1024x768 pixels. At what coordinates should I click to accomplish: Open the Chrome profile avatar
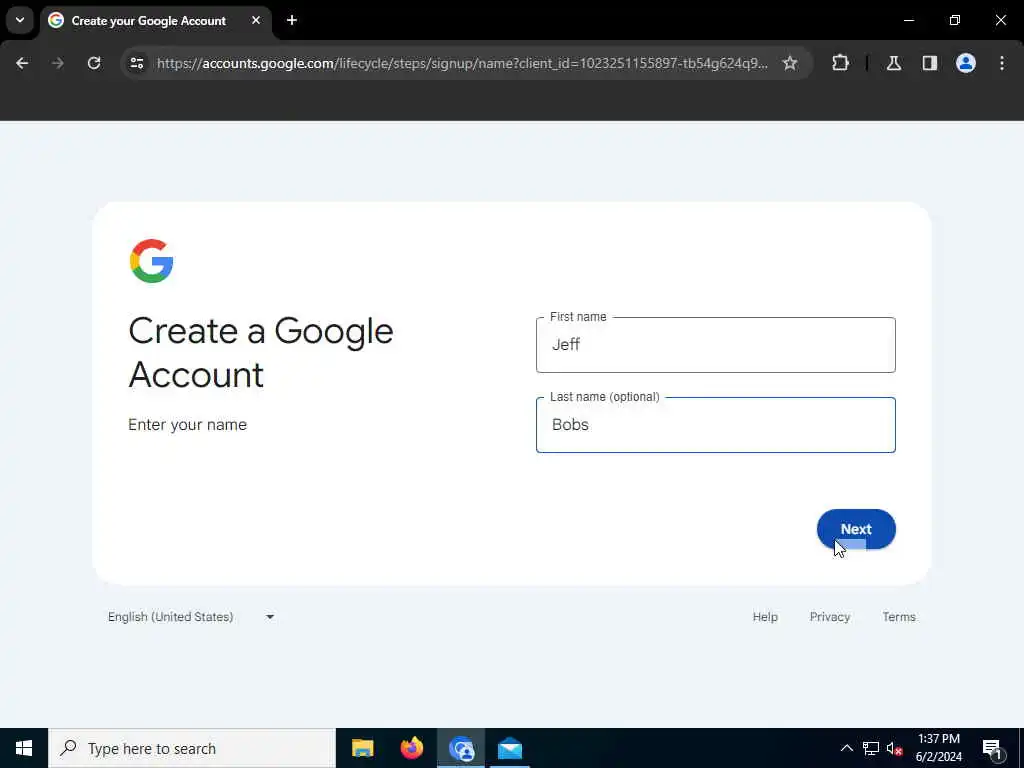click(x=965, y=63)
